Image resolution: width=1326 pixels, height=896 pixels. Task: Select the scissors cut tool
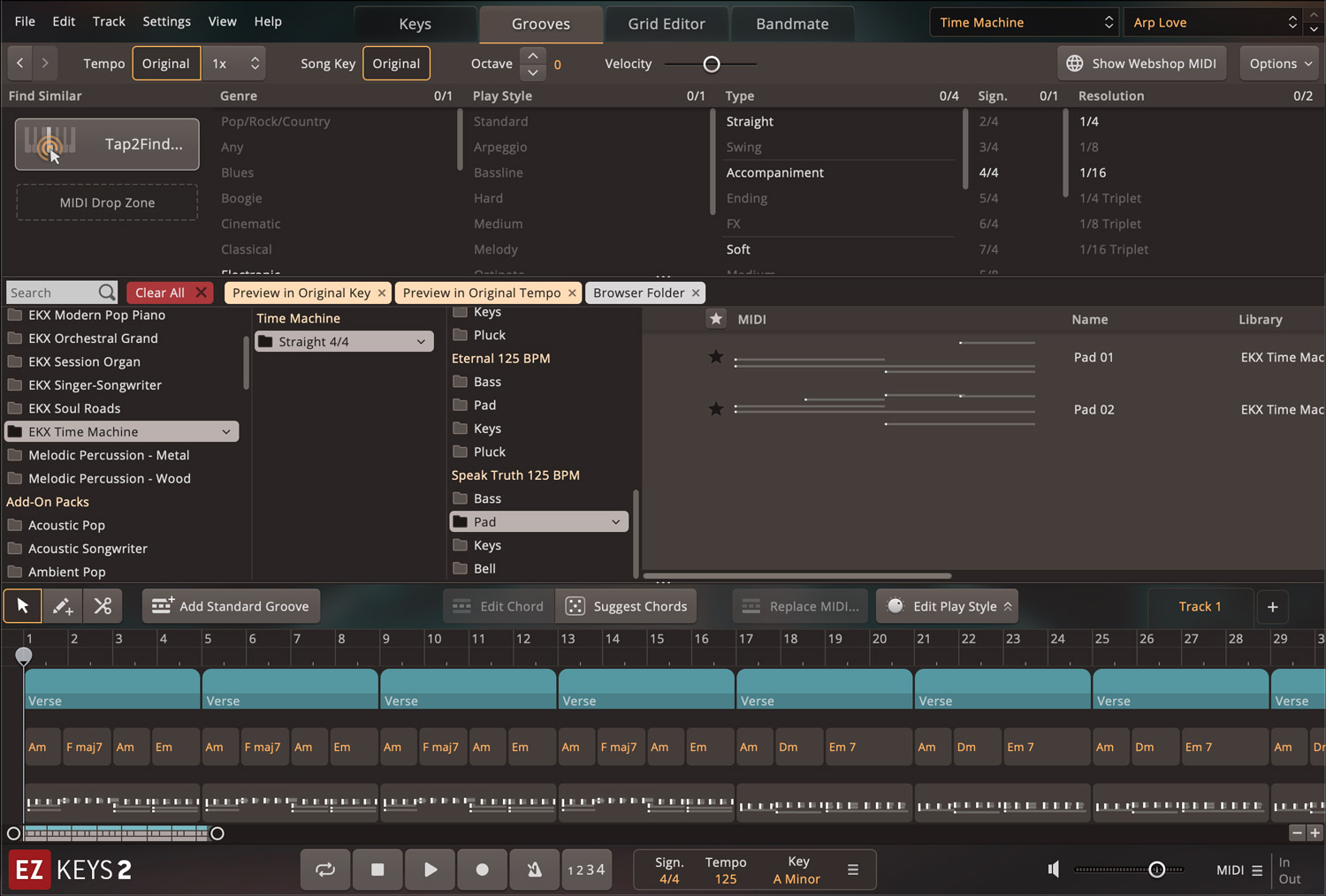(103, 606)
